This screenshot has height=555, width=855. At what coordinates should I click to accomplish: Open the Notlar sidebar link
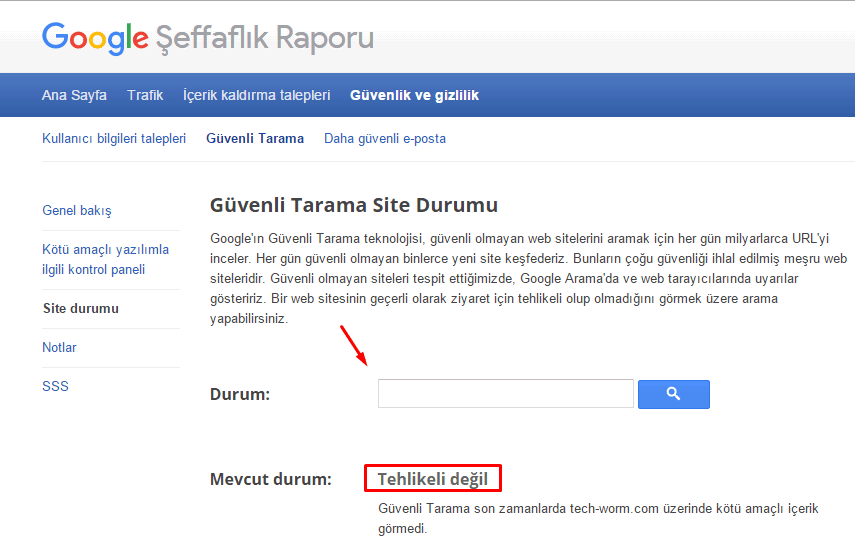pyautogui.click(x=59, y=347)
